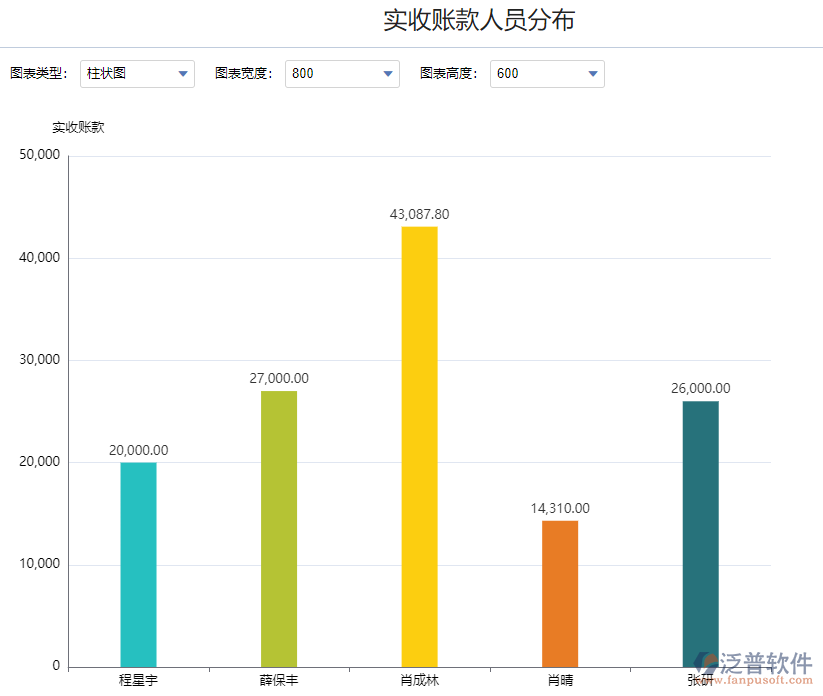
Task: Click the value label 27,000.00
Action: pyautogui.click(x=278, y=378)
